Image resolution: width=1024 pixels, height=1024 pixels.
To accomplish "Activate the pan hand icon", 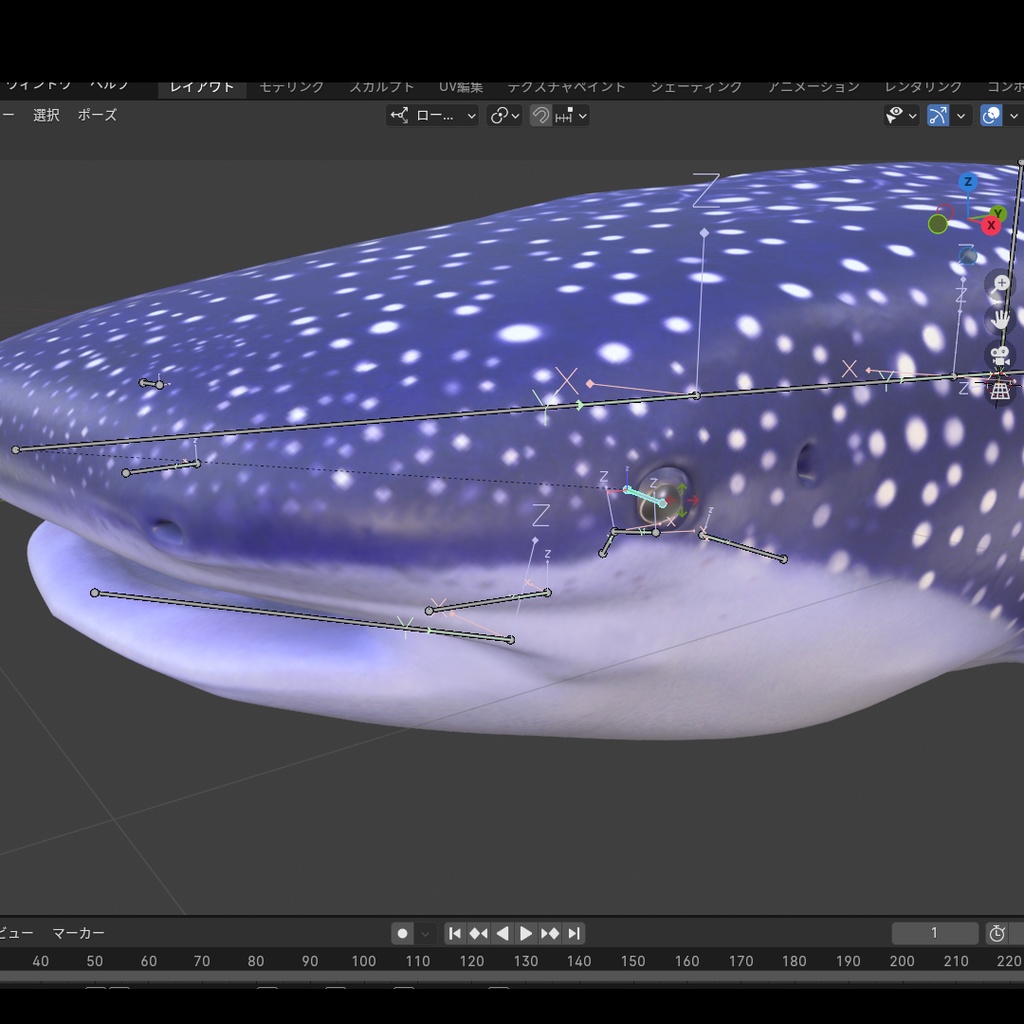I will tap(1000, 320).
